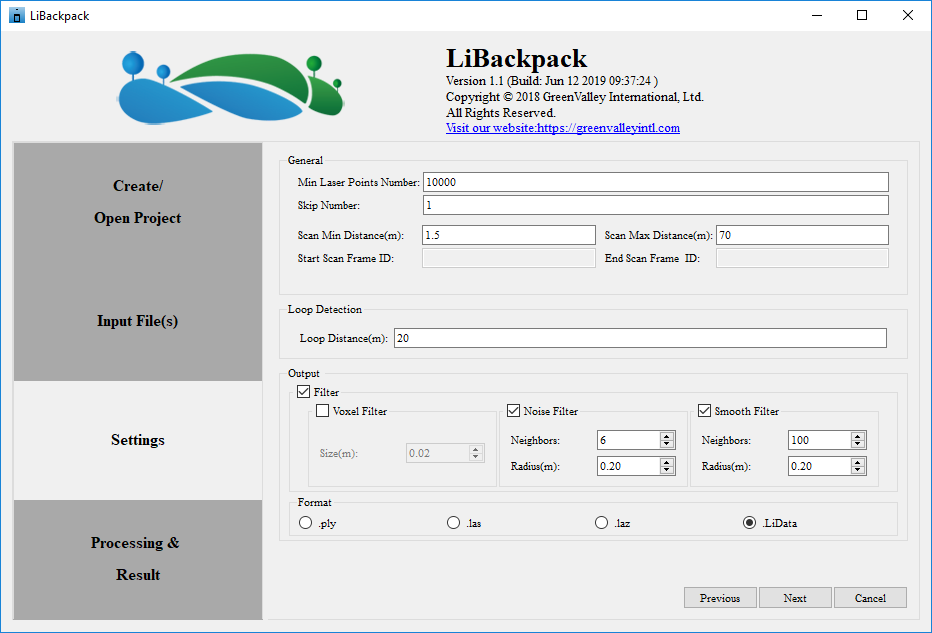Image resolution: width=932 pixels, height=633 pixels.
Task: Decrease Smooth Filter Radius value
Action: [x=857, y=470]
